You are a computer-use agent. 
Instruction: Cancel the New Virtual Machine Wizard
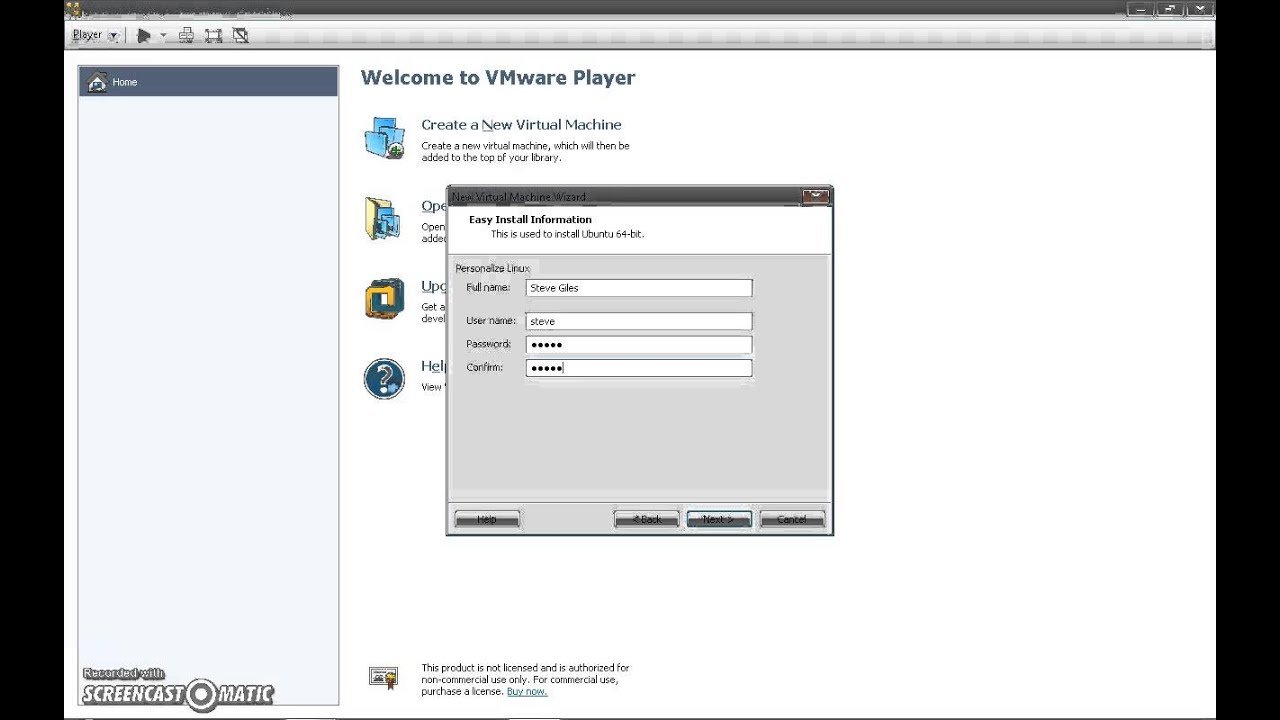coord(792,519)
